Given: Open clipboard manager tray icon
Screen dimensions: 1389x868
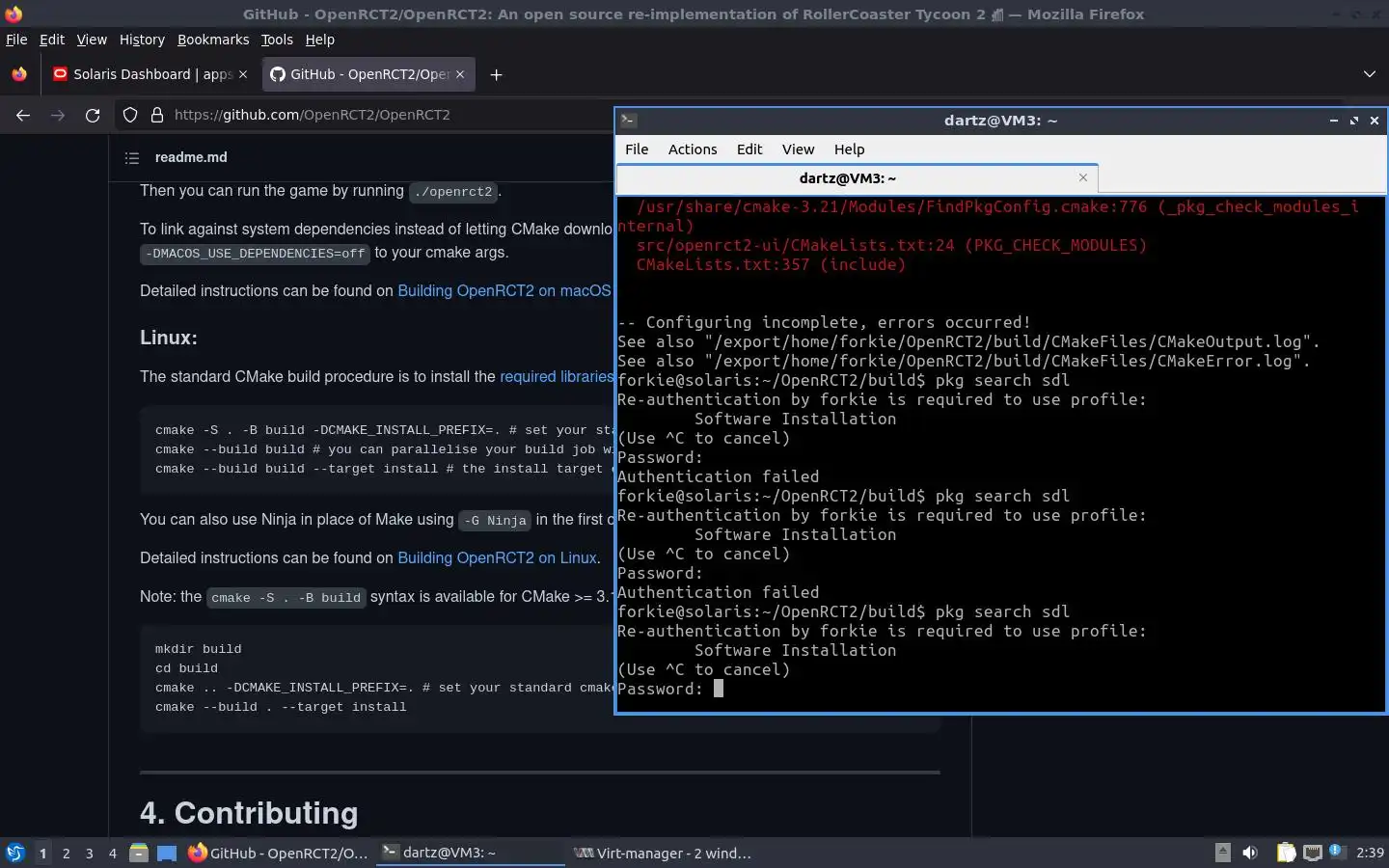Looking at the screenshot, I should [x=1286, y=853].
